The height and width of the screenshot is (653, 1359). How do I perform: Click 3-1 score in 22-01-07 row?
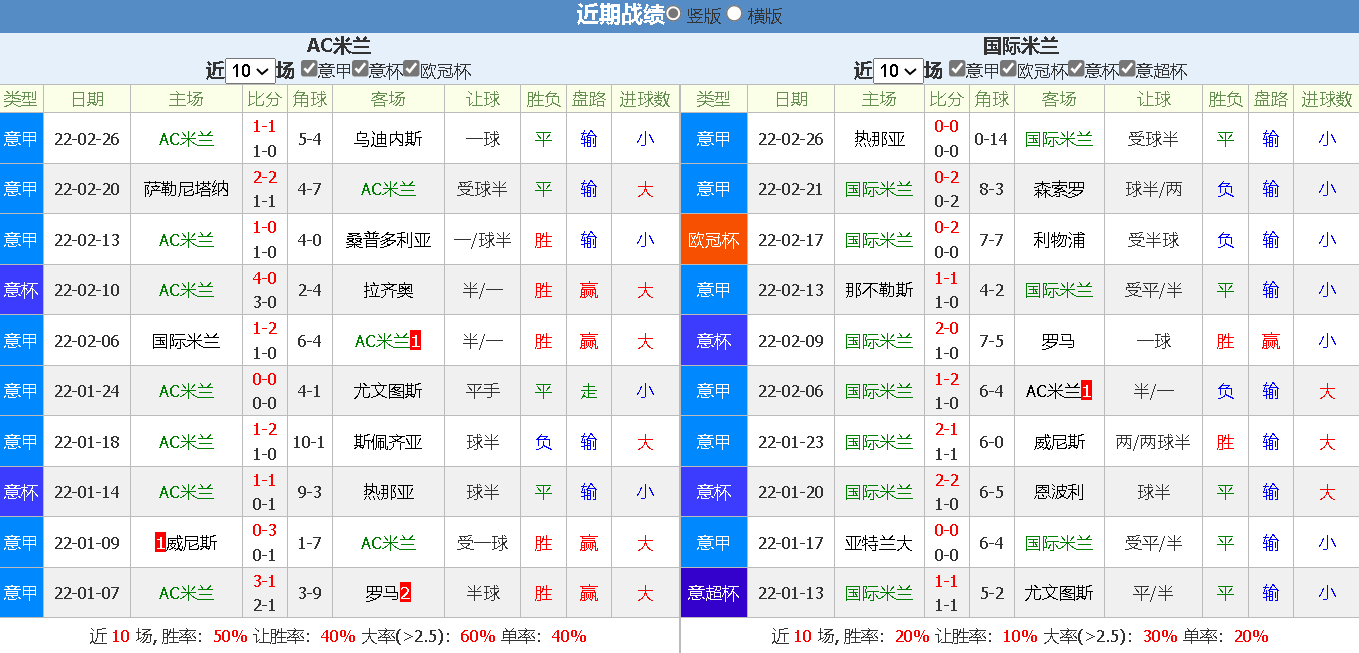pyautogui.click(x=264, y=582)
